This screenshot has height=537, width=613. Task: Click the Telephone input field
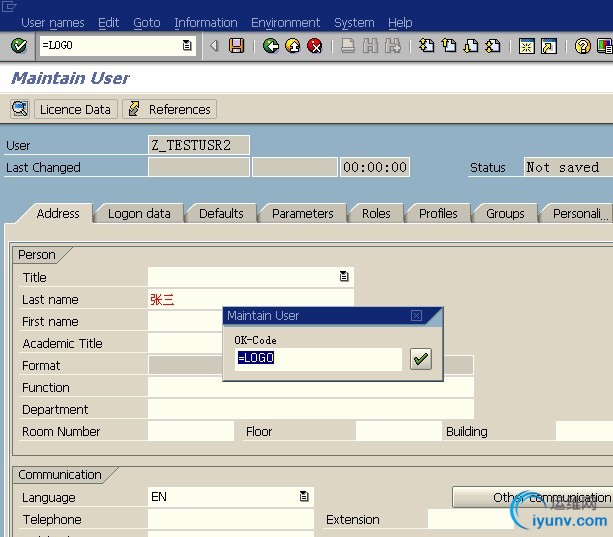[x=231, y=519]
